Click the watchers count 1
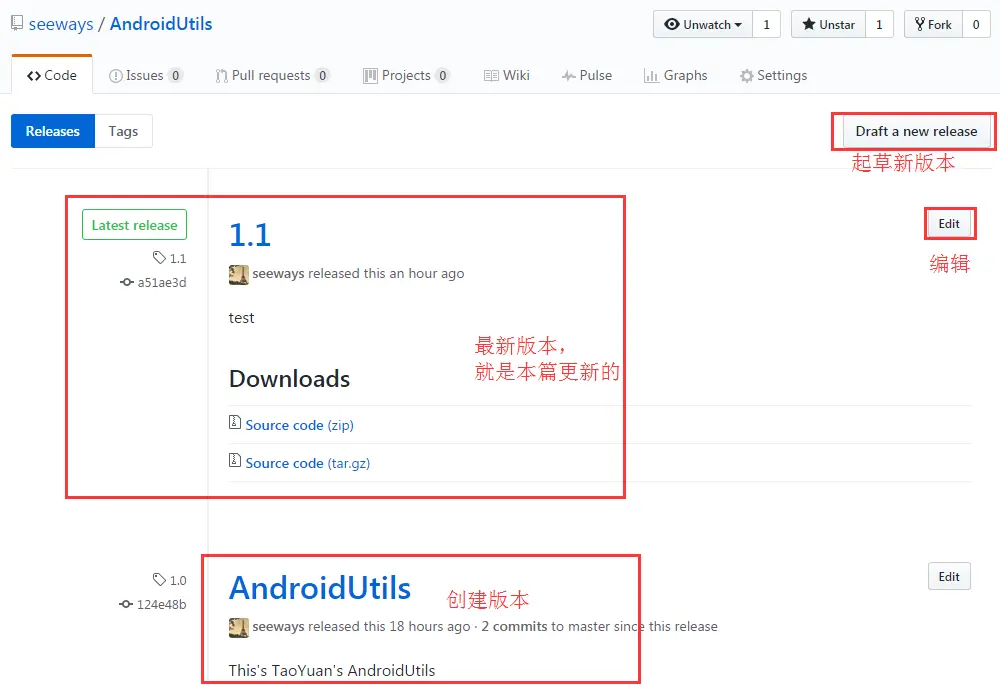Image resolution: width=1000 pixels, height=686 pixels. tap(767, 24)
